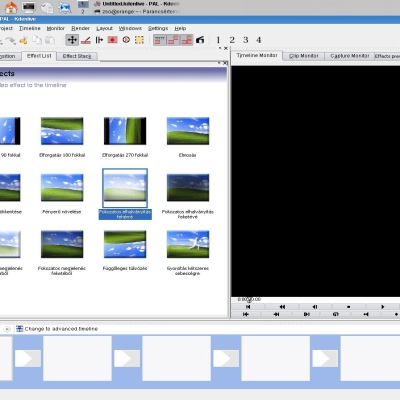Open the Render menu
Image resolution: width=400 pixels, height=400 pixels.
point(80,28)
